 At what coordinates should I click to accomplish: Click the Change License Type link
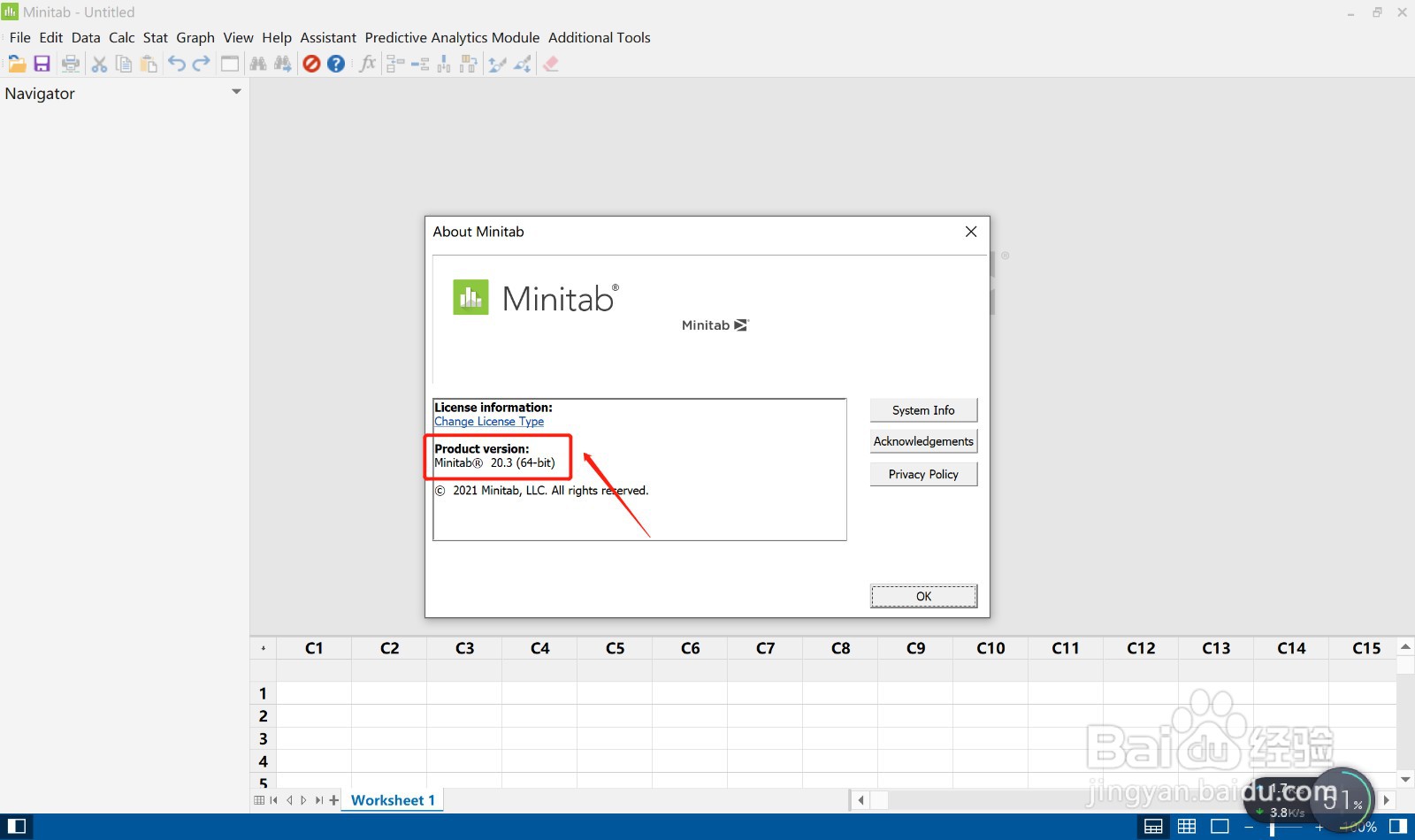489,422
